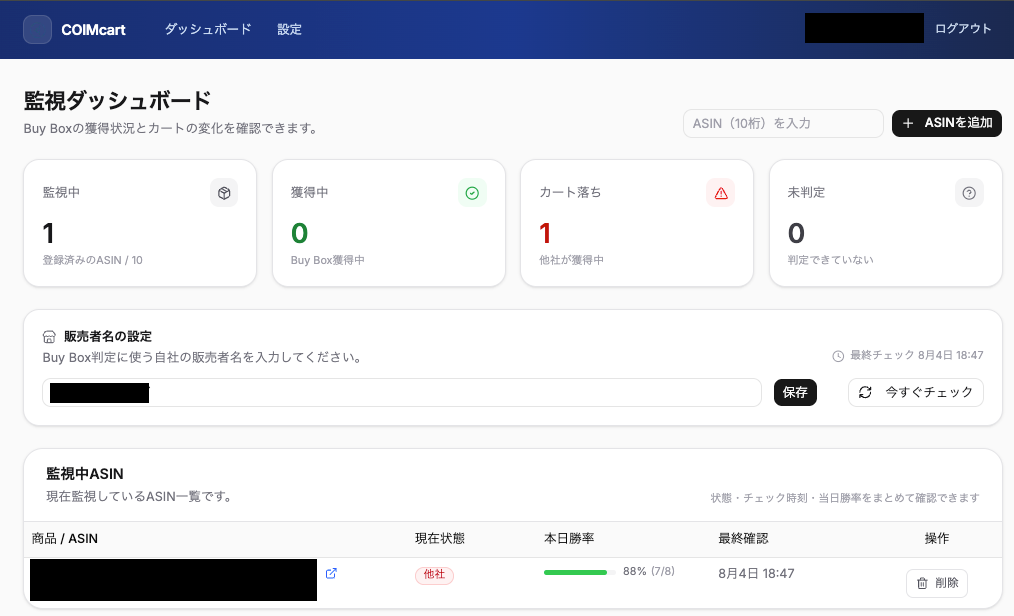Click the 現在状態 column header
The image size is (1014, 616).
coord(440,538)
